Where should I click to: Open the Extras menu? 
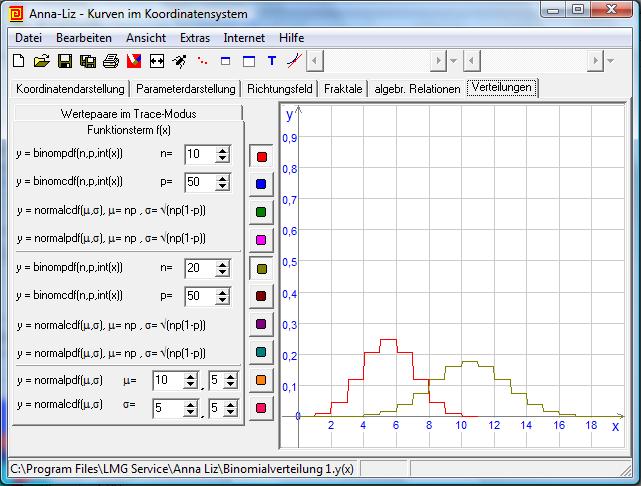[x=195, y=37]
